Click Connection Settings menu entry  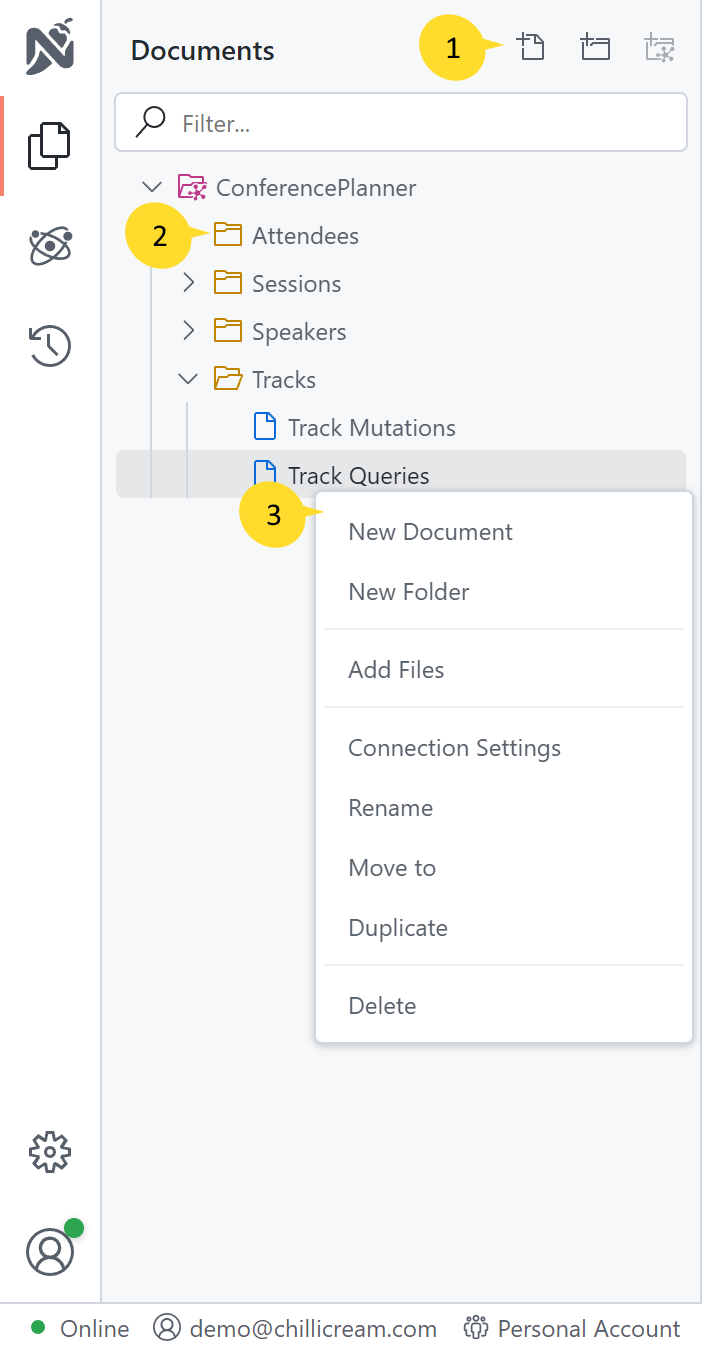click(454, 748)
